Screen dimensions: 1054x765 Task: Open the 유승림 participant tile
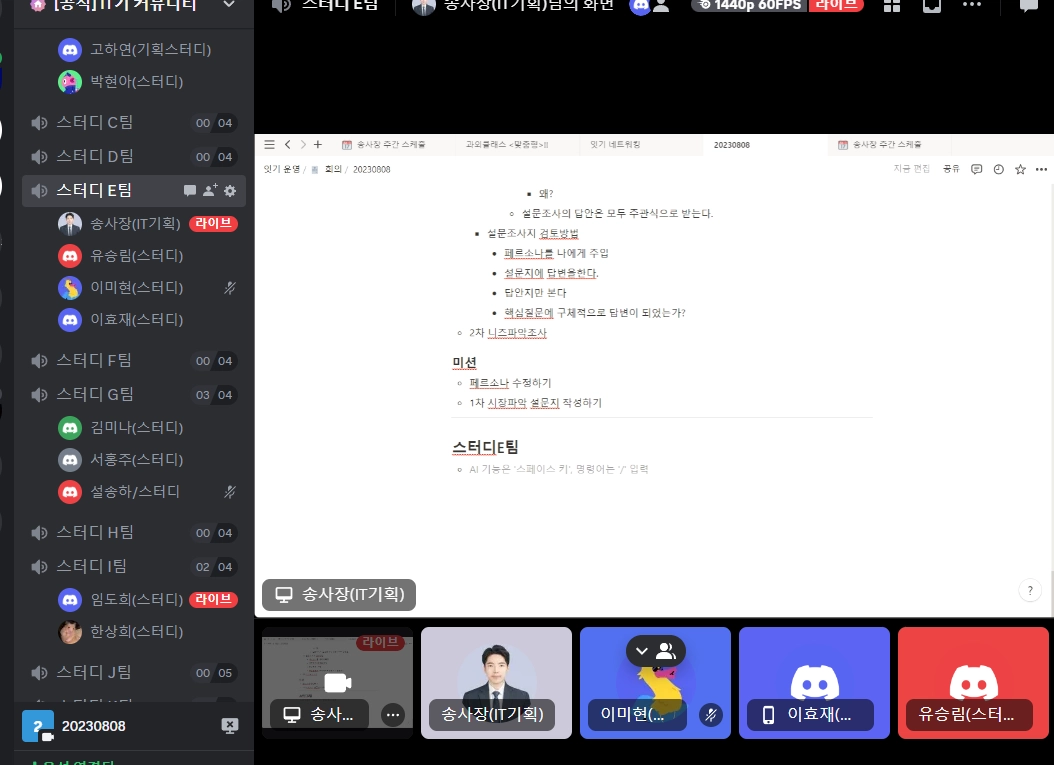coord(973,683)
